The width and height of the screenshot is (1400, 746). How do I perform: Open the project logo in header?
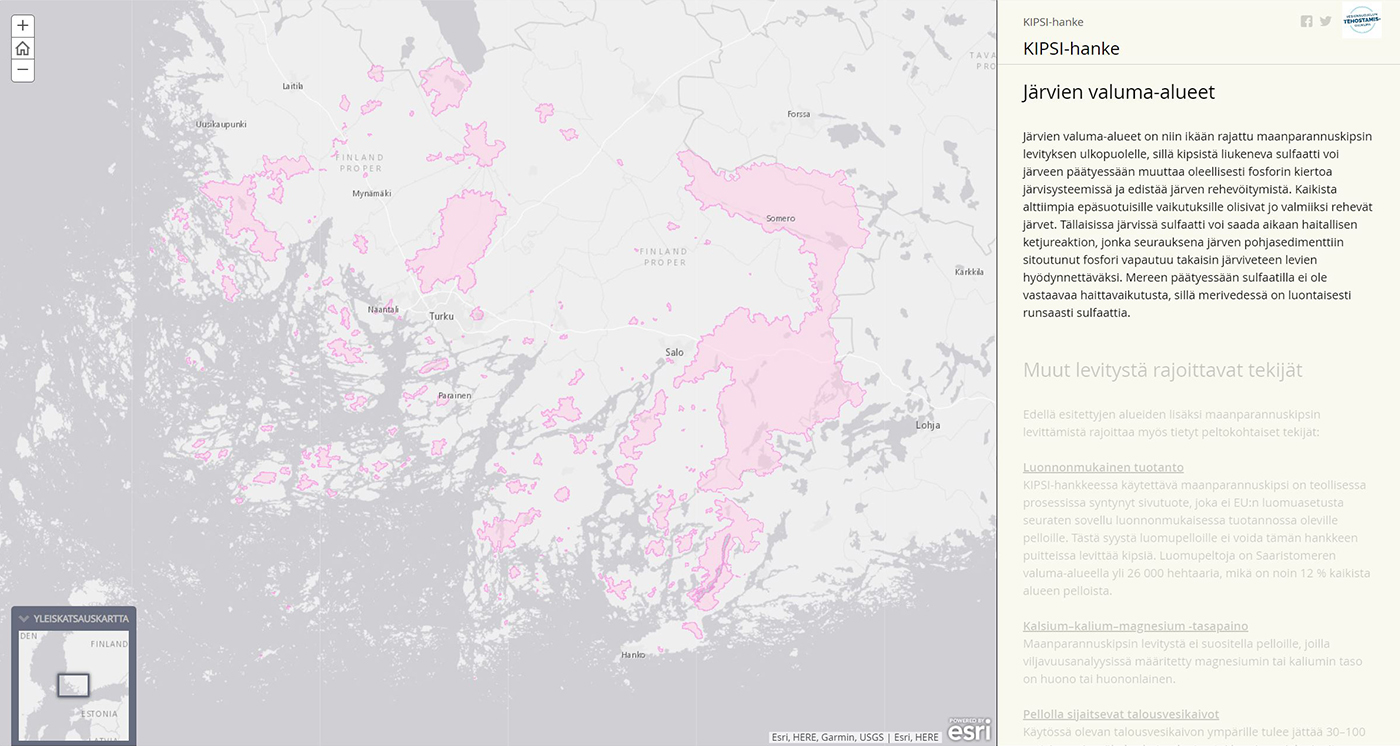[1361, 22]
